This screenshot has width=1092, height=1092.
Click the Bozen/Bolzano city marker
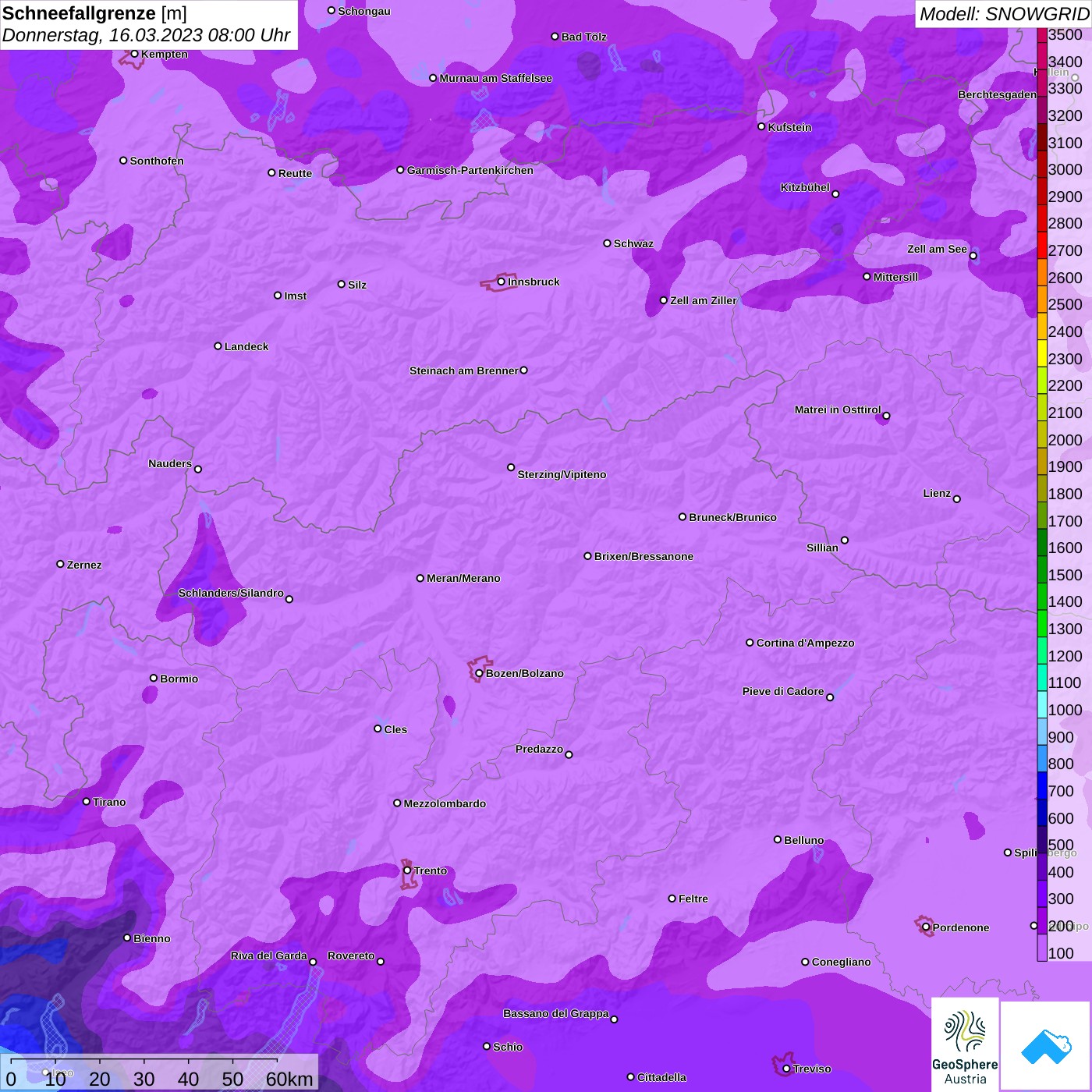479,673
